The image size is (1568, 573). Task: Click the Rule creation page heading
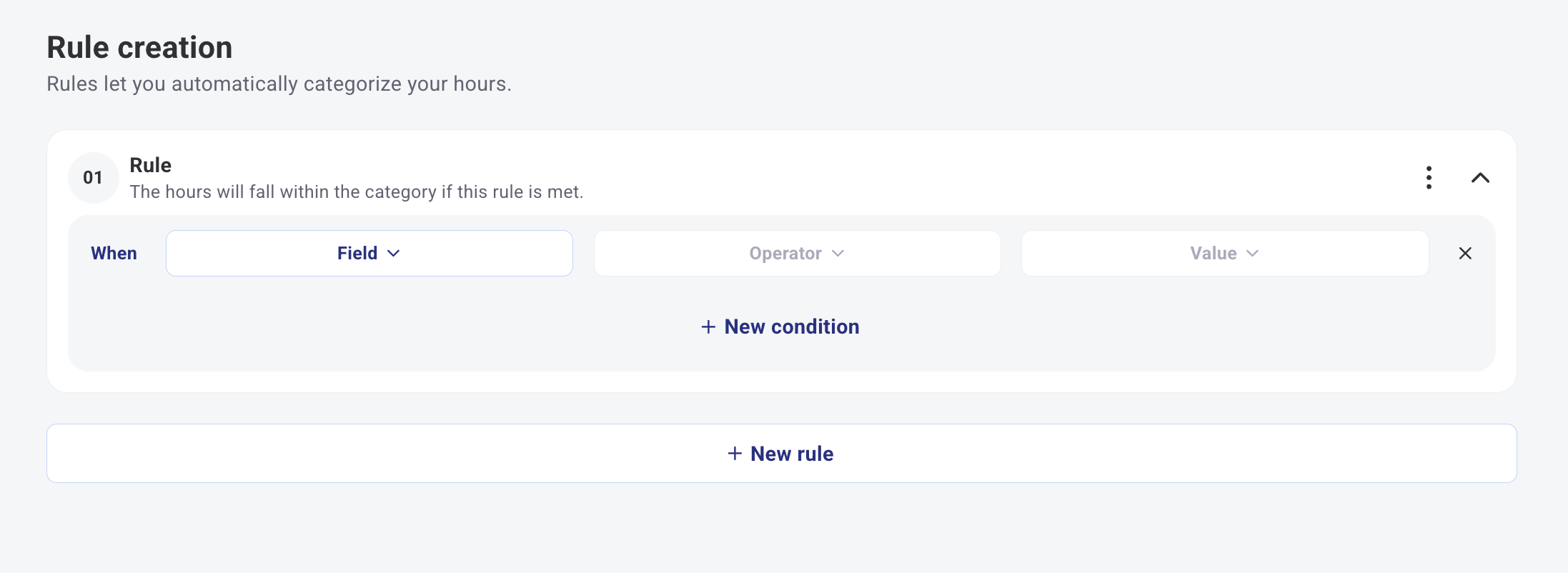pyautogui.click(x=139, y=48)
